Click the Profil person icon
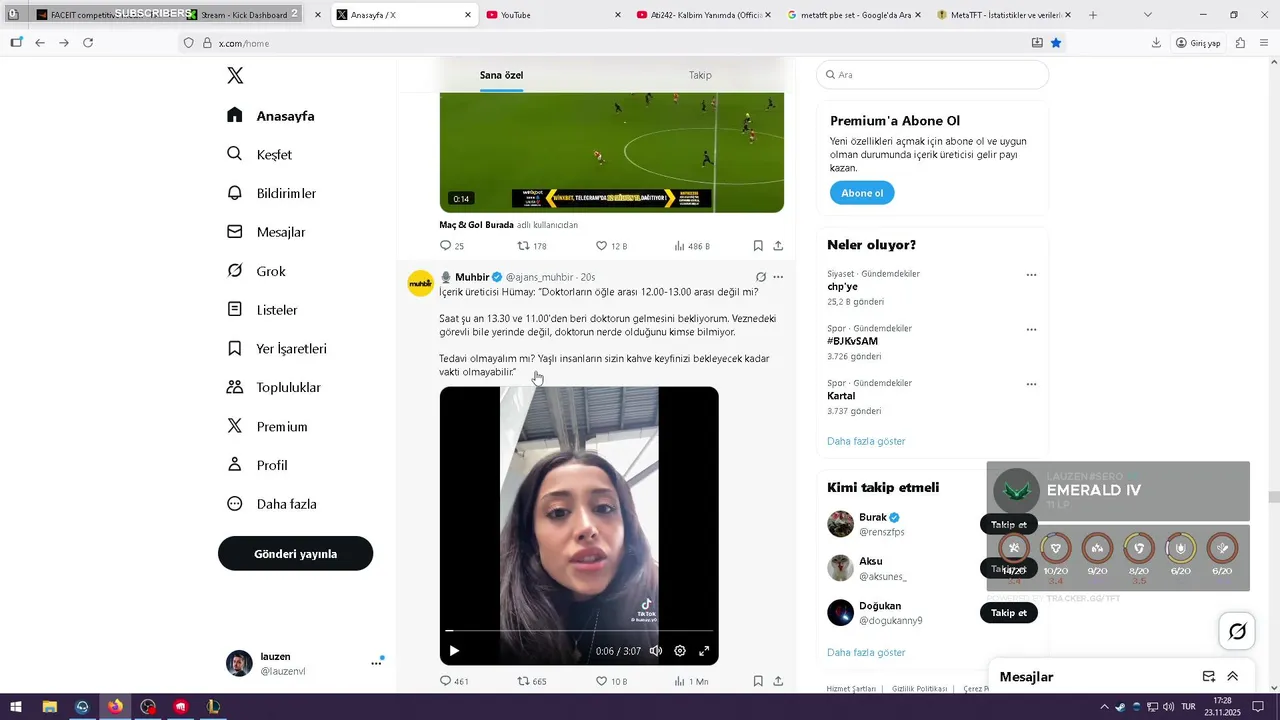 [235, 465]
